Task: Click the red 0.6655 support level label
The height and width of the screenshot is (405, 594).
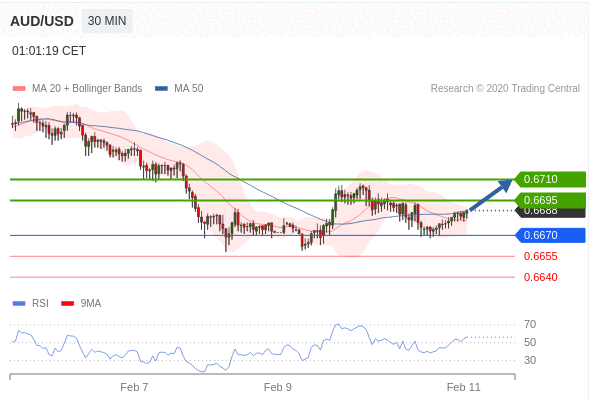Action: pos(541,256)
